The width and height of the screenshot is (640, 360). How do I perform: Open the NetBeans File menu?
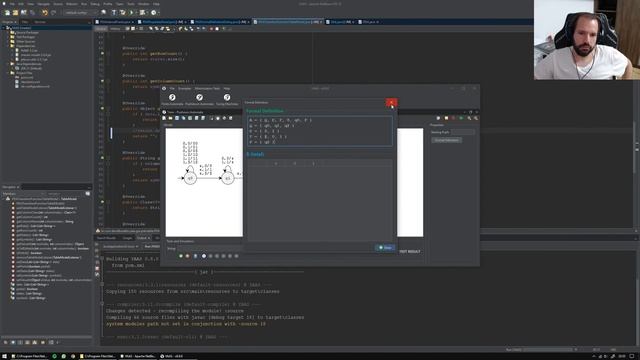coord(12,4)
